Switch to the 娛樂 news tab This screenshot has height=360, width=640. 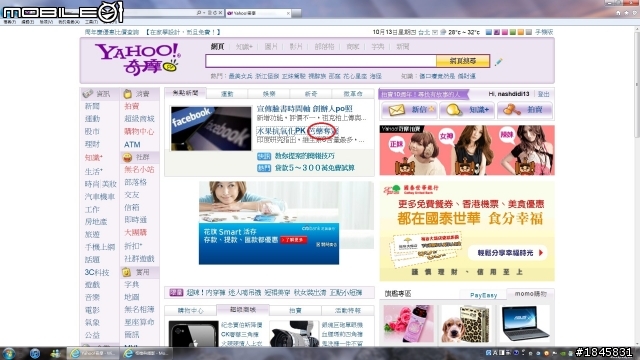point(269,94)
